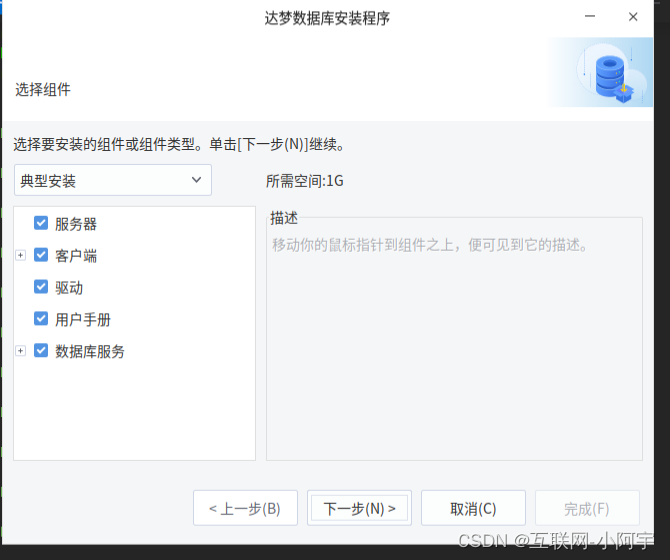
Task: Cancel installation with 取消(C)
Action: coord(473,508)
